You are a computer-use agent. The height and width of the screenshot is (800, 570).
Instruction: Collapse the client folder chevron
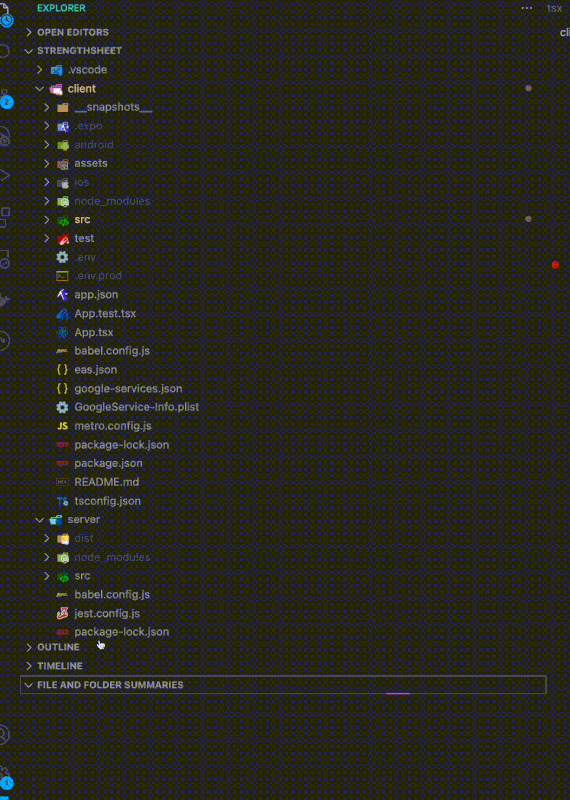[x=40, y=89]
